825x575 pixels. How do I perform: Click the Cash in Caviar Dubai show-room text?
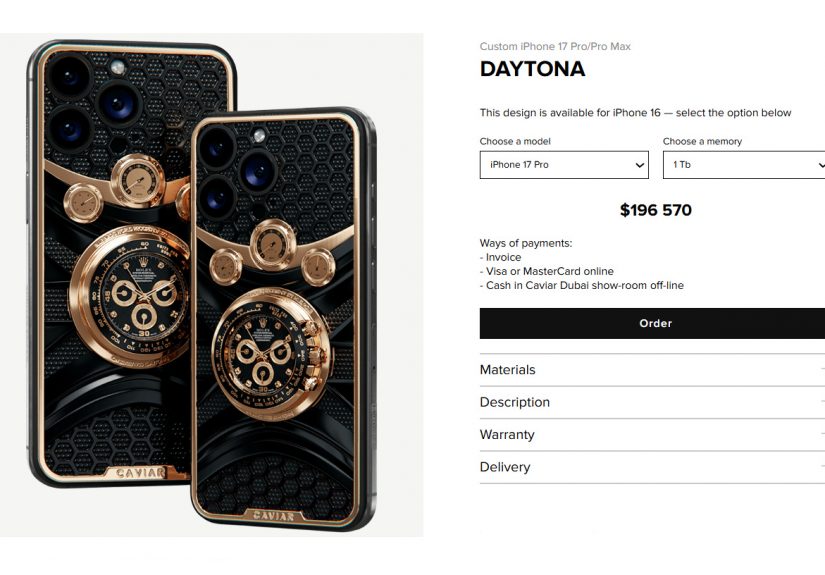coord(581,285)
